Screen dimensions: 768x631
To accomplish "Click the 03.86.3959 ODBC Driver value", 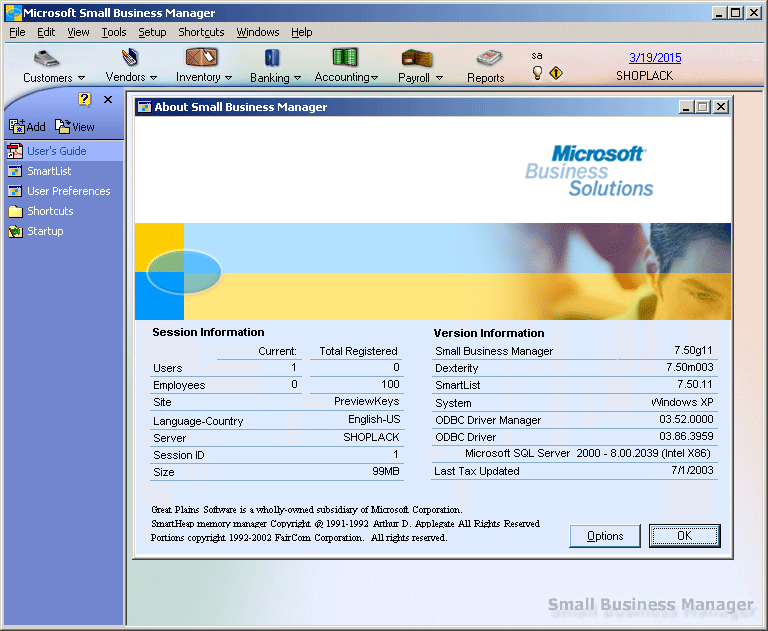I will (x=686, y=436).
